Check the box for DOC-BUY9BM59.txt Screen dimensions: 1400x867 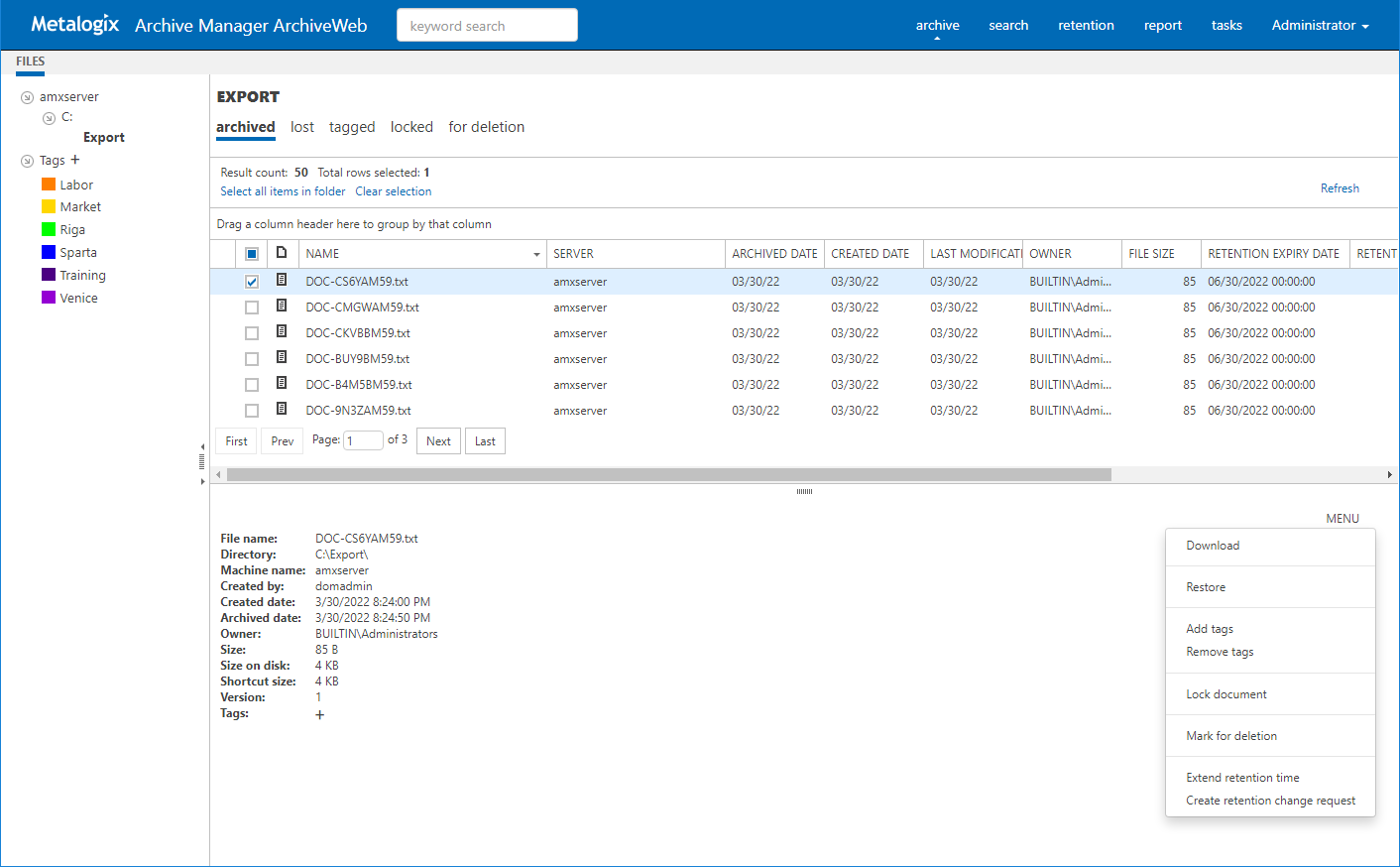point(252,359)
